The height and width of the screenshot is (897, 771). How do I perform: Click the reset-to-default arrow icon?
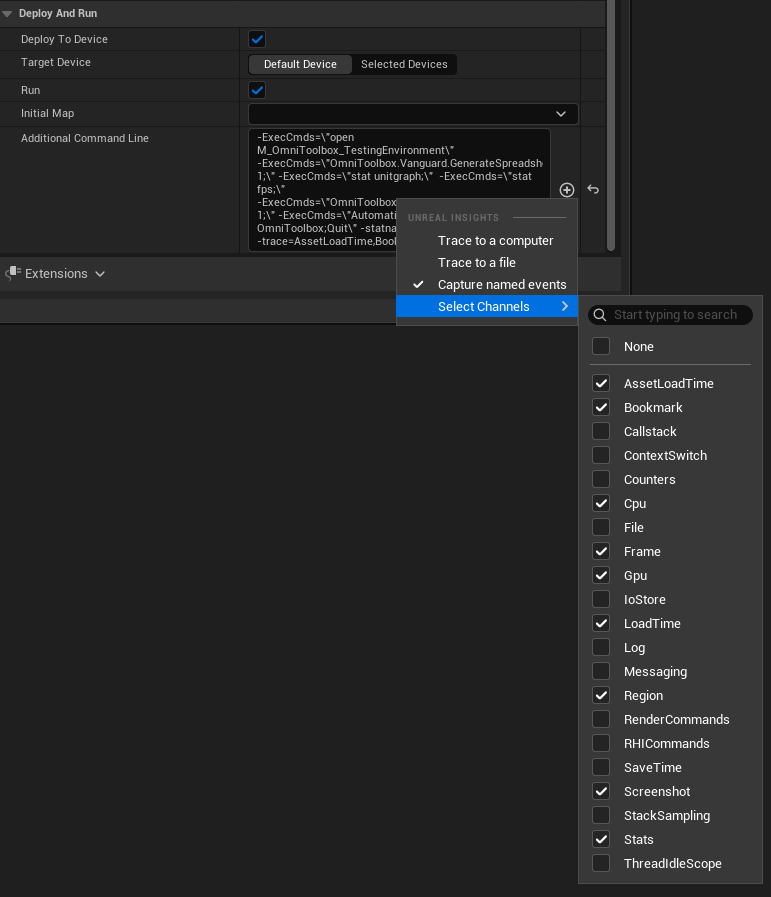click(593, 190)
